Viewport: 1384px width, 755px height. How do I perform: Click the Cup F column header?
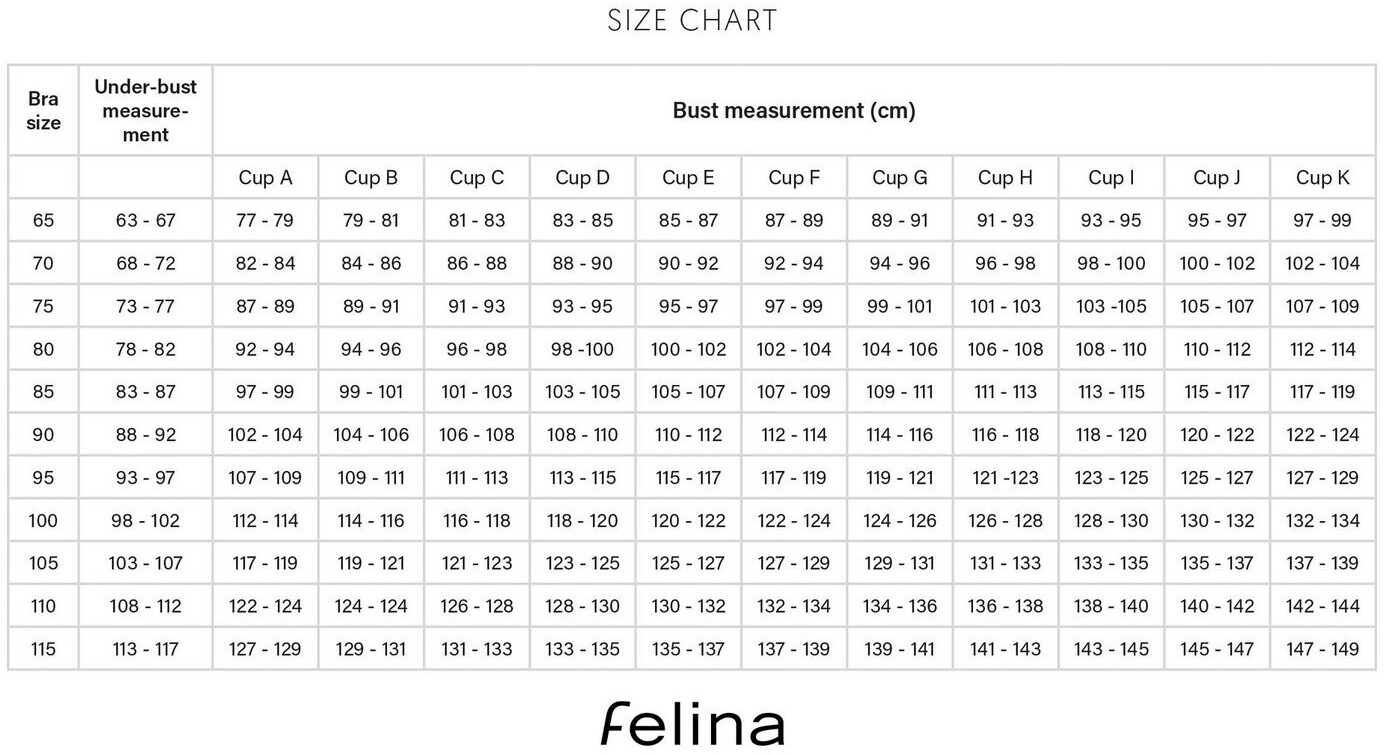(x=794, y=178)
